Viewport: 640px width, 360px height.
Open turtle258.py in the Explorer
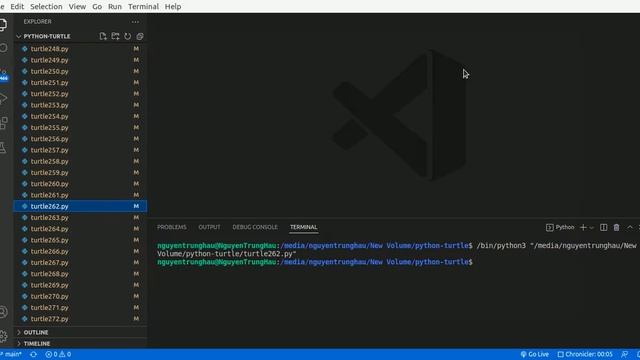coord(81,162)
